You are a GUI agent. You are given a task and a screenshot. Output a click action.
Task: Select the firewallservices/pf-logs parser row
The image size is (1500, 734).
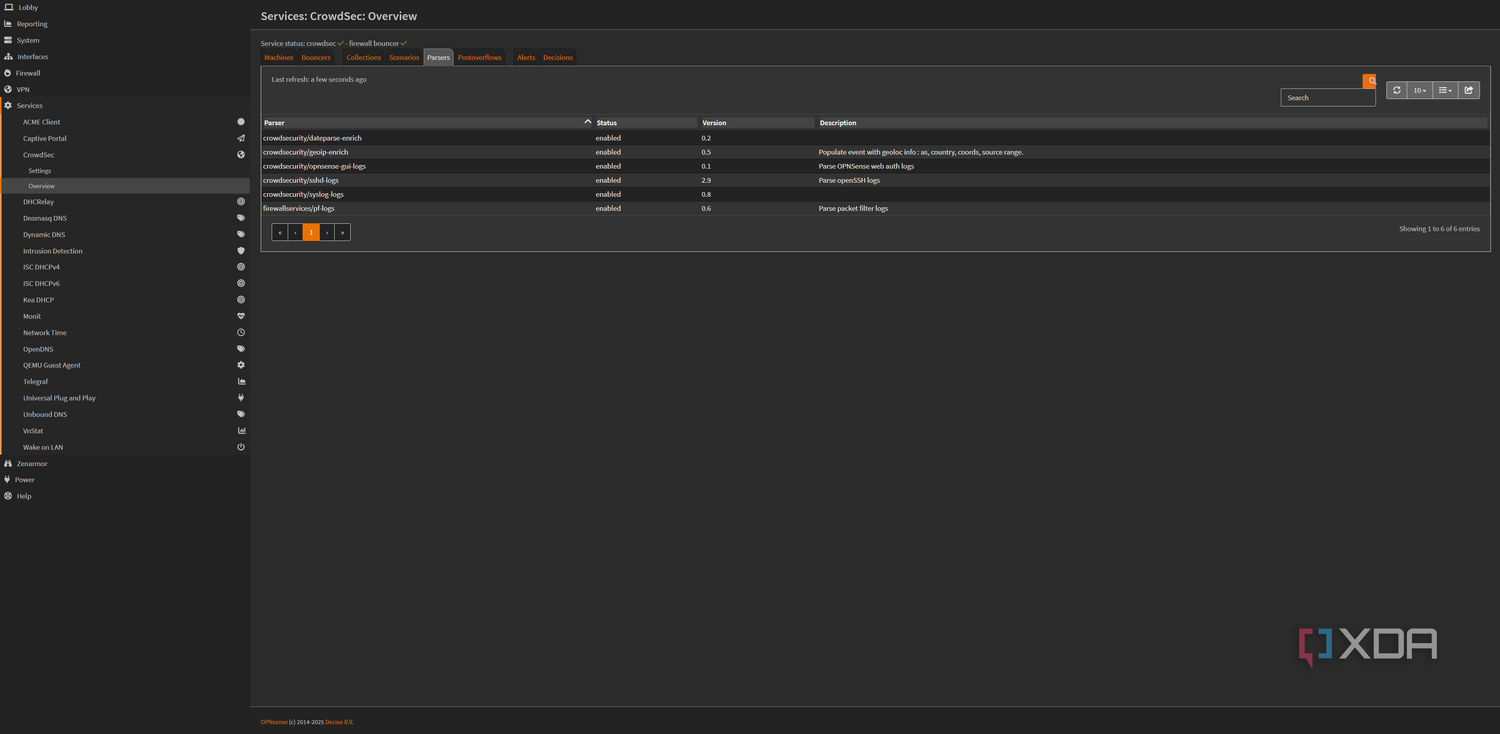click(x=875, y=208)
